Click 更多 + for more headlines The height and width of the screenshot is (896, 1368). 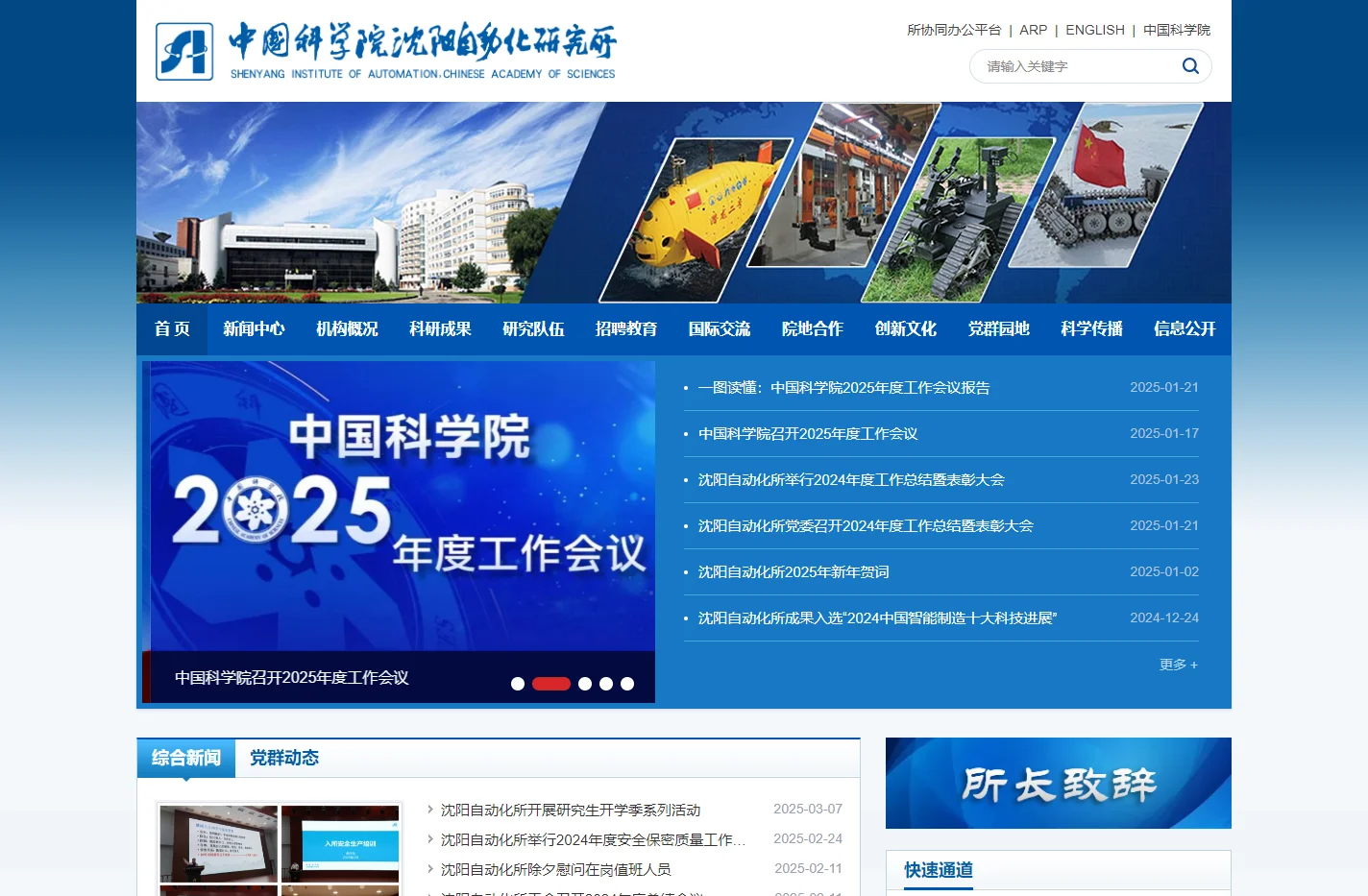click(1179, 665)
